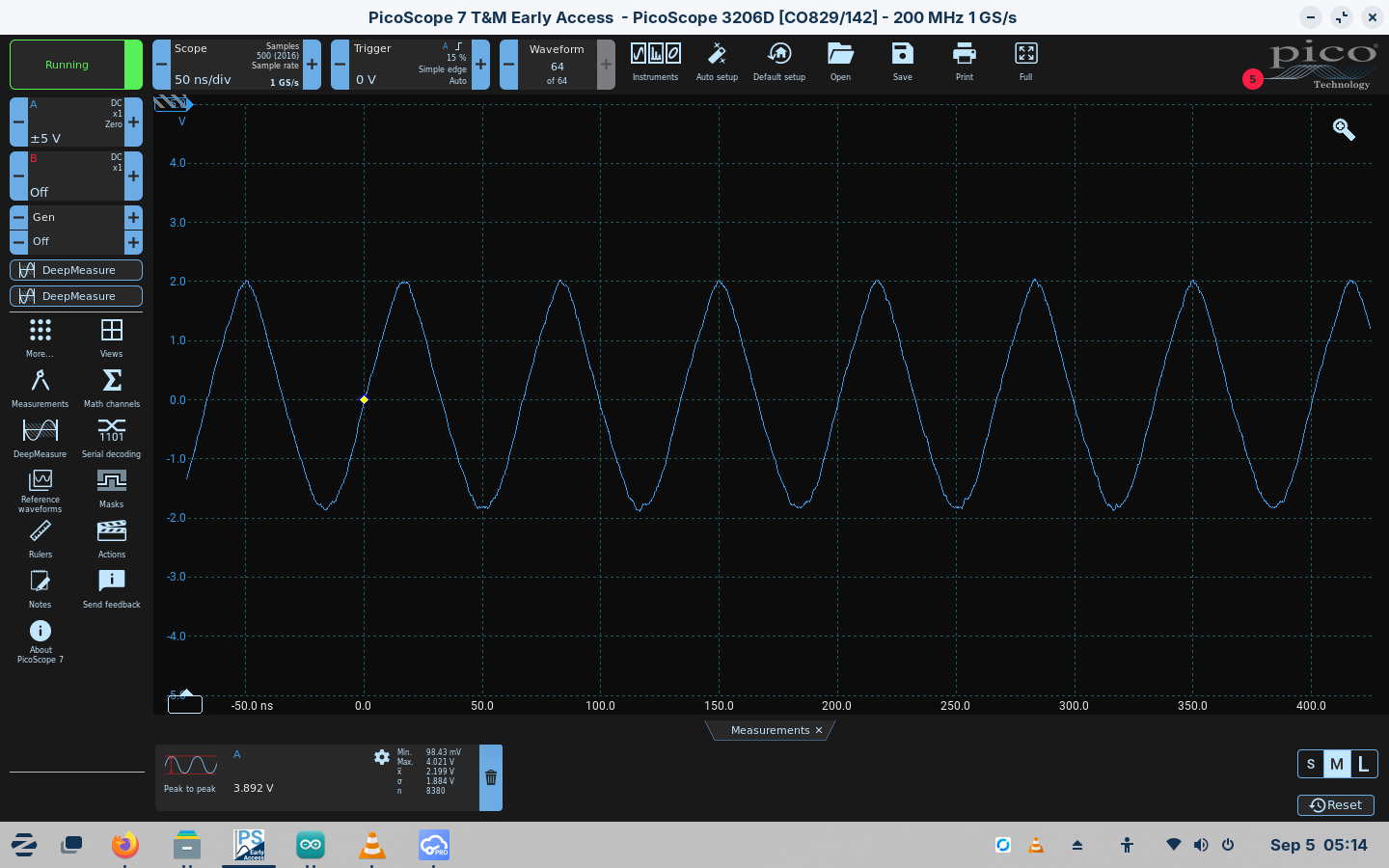Screen dimensions: 1389x868
Task: Decrease the Trigger level with minus
Action: pos(340,65)
